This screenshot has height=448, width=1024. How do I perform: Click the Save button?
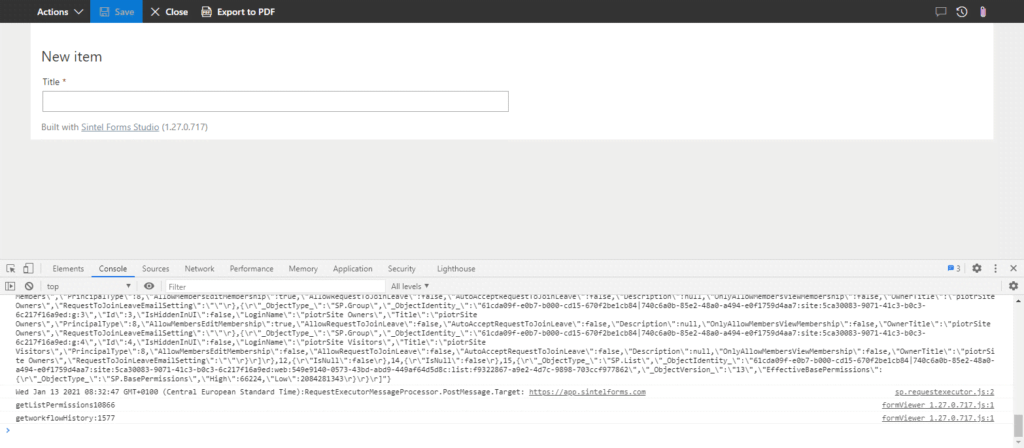(116, 12)
